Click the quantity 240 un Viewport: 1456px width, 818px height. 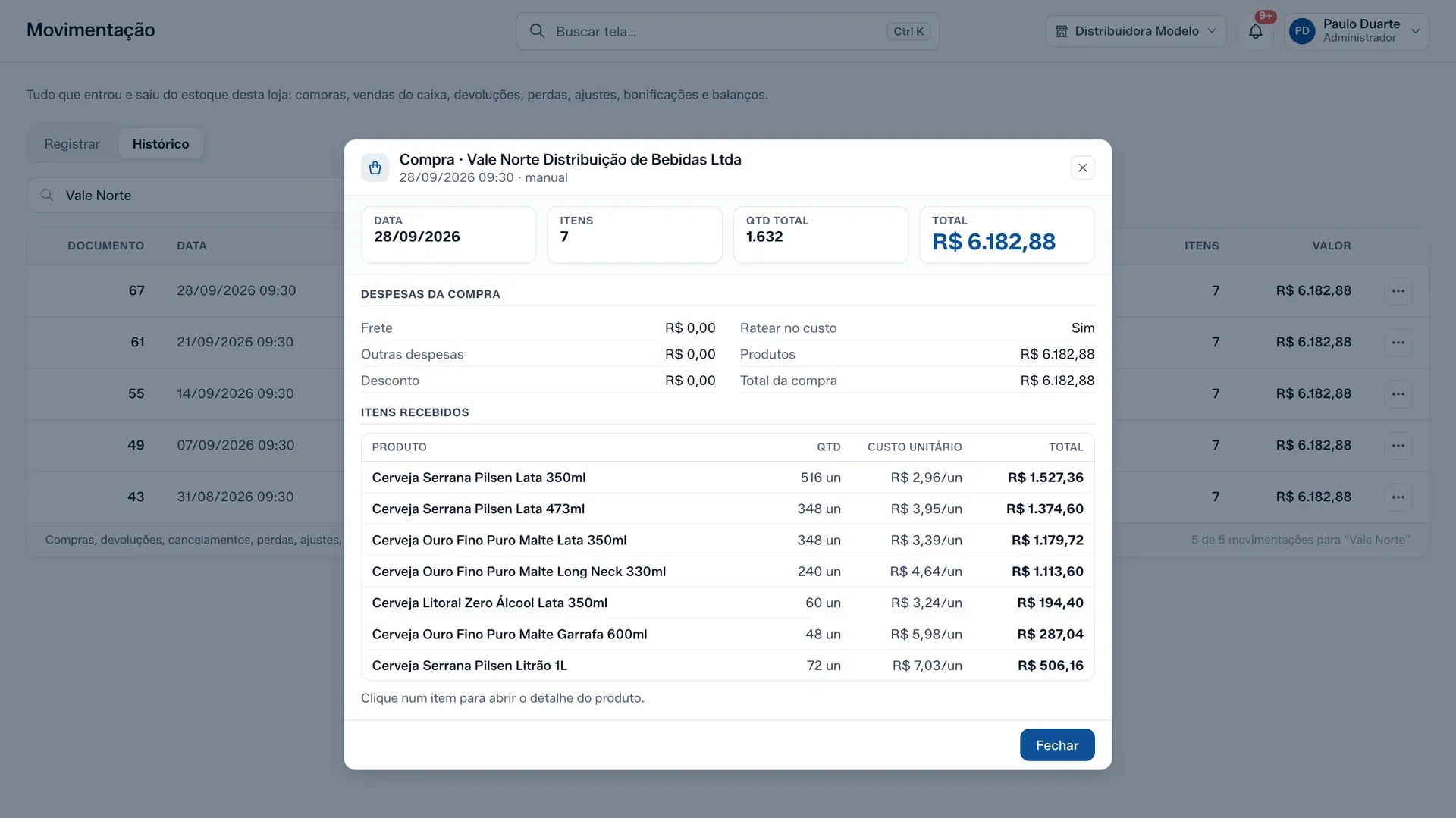(x=819, y=572)
